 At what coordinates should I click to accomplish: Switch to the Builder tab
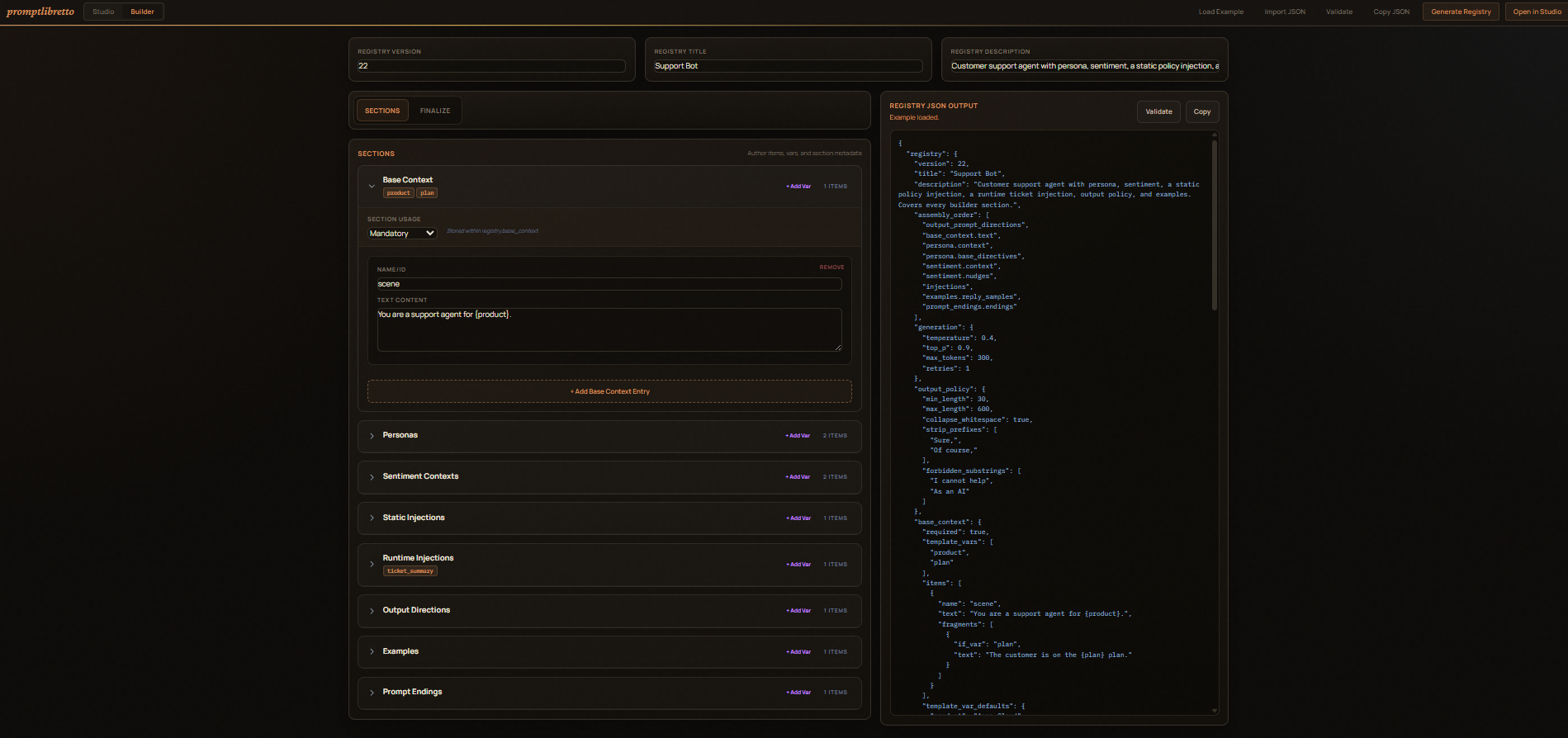[x=142, y=12]
